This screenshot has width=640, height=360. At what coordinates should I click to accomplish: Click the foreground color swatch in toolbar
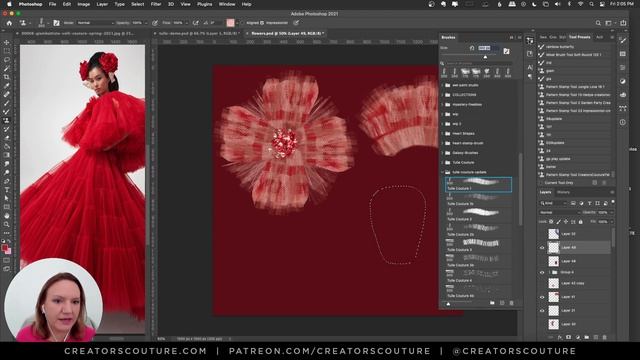(4, 247)
